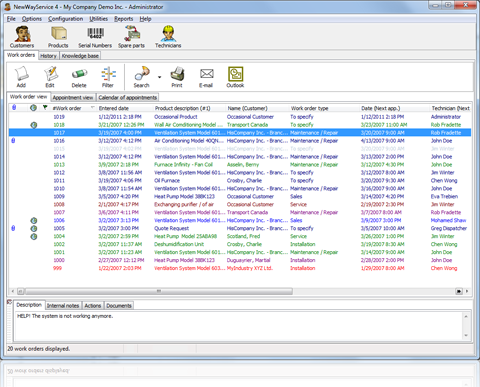
Task: Sort by Date (Next app.) header
Action: pos(394,108)
